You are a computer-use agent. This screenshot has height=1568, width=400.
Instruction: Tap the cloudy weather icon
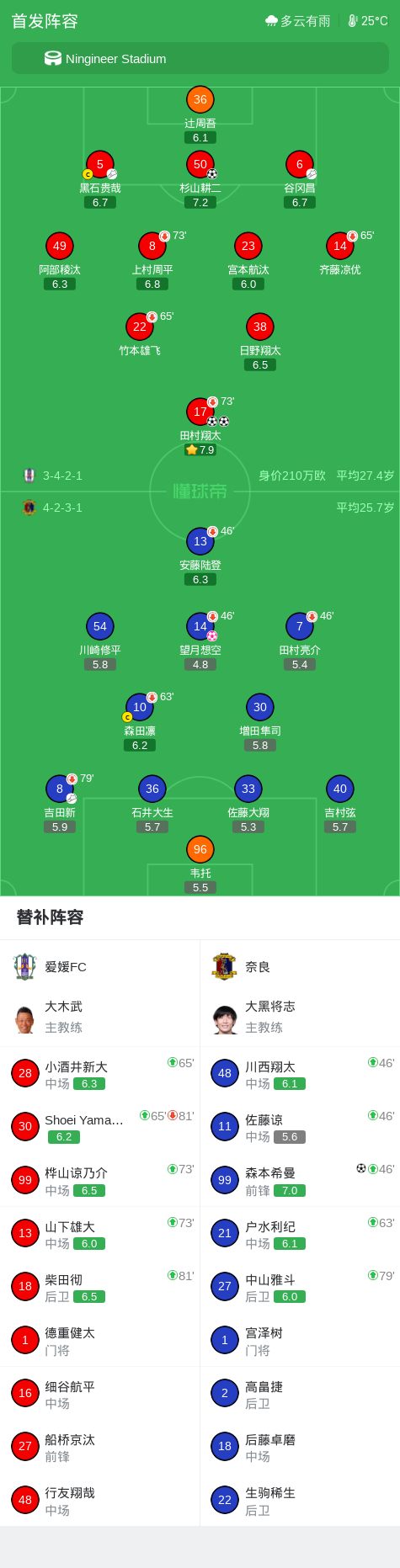point(271,21)
